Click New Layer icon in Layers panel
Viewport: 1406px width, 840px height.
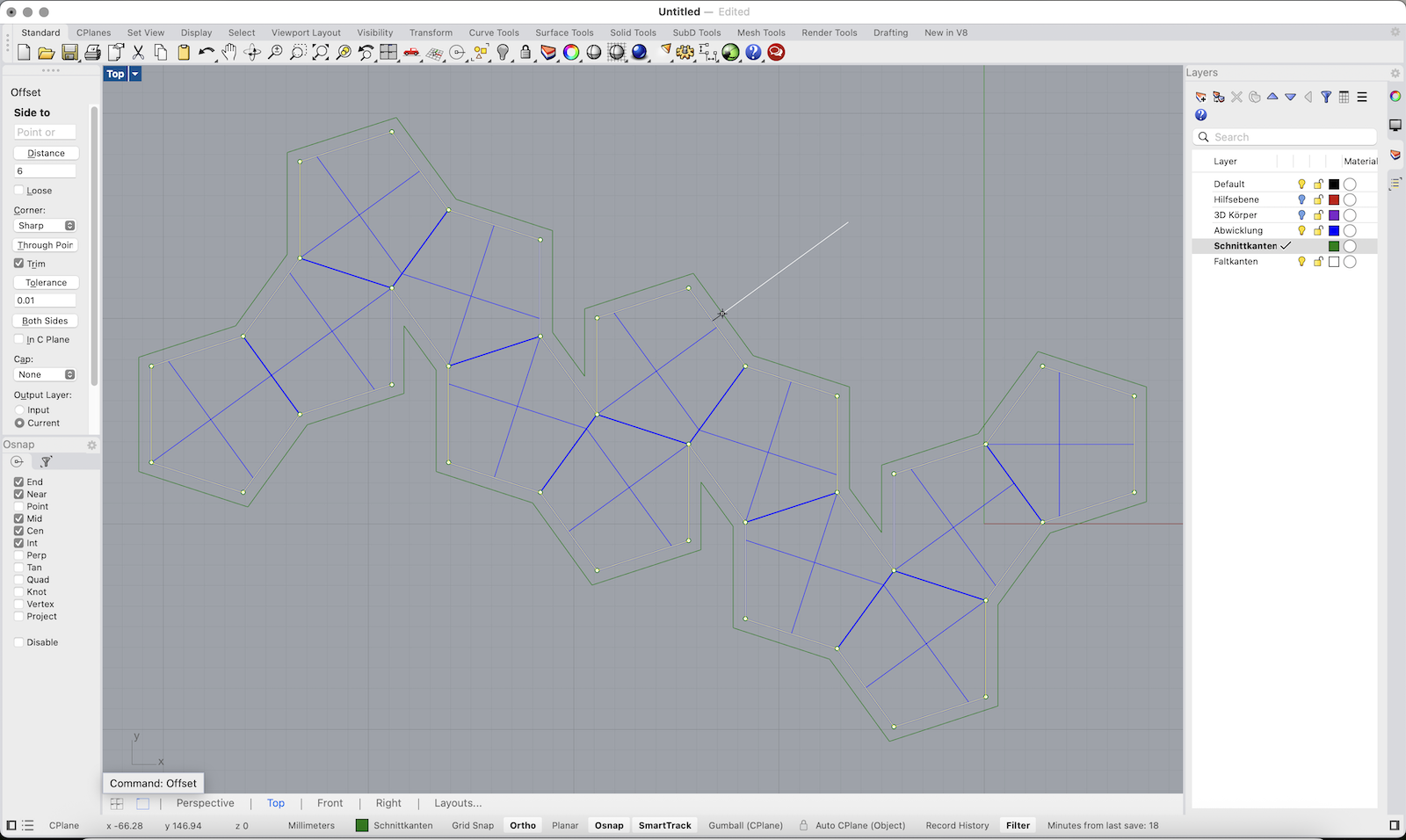(1201, 98)
